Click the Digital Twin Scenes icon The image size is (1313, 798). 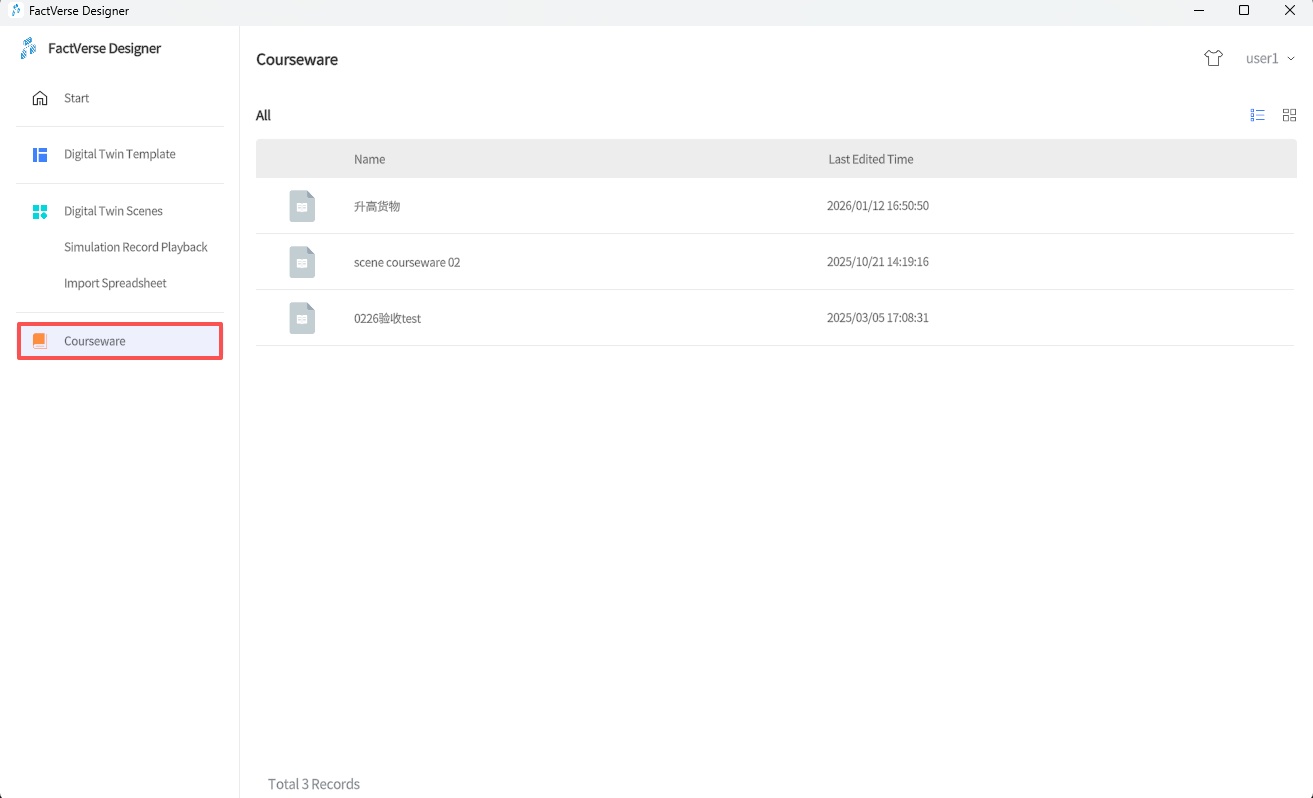40,212
